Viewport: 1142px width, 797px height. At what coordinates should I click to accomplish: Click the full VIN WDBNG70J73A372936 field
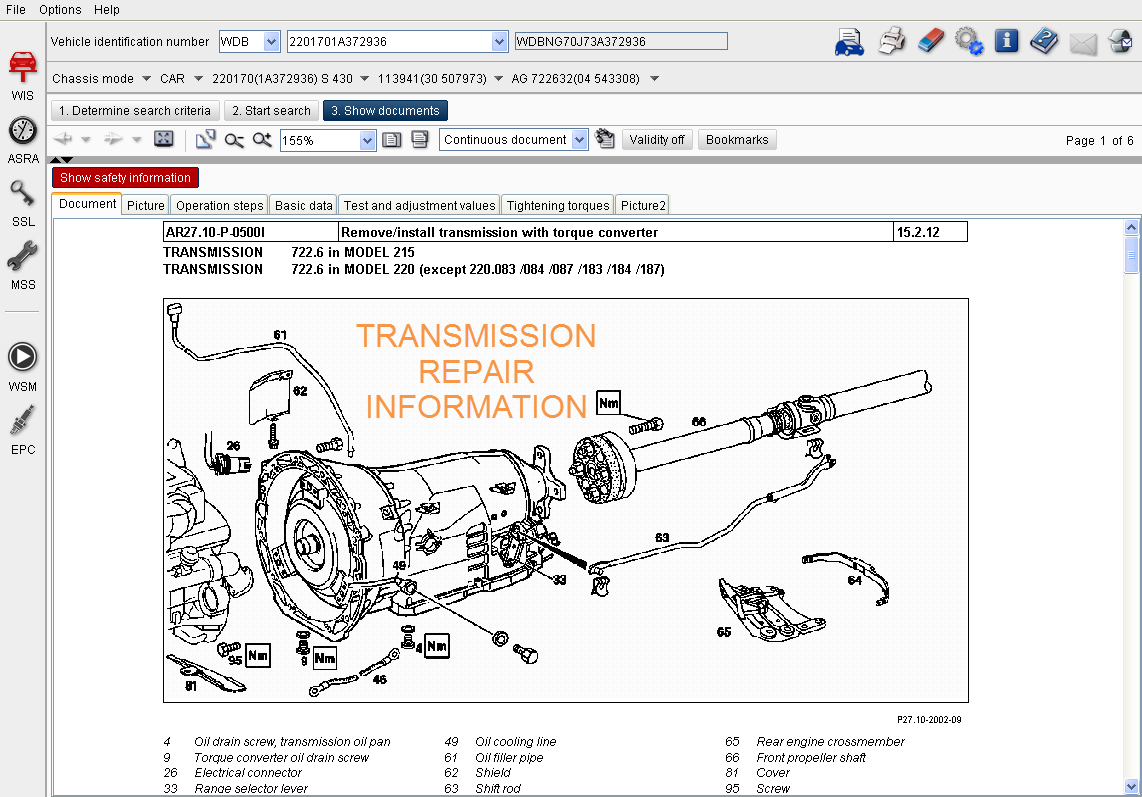click(621, 42)
